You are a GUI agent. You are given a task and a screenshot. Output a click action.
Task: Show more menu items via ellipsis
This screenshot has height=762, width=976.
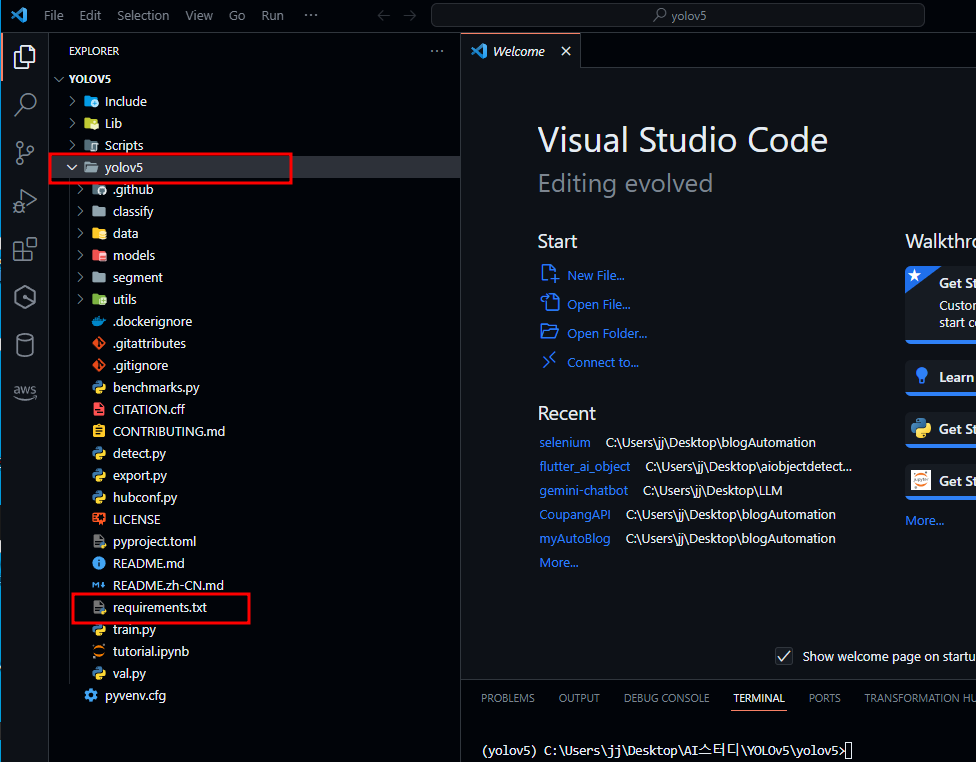[x=311, y=16]
